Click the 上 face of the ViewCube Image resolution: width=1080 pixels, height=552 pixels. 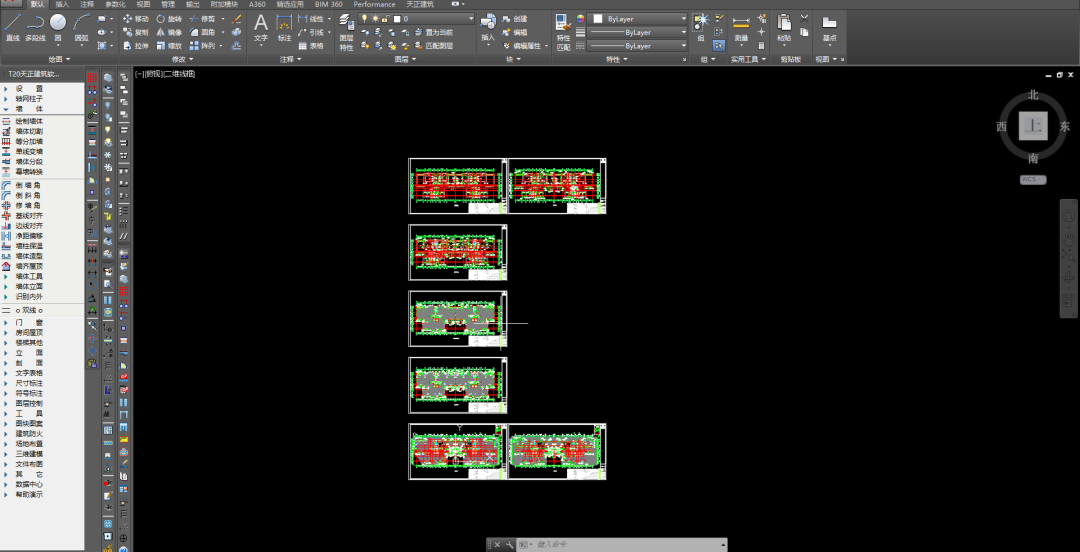pyautogui.click(x=1032, y=126)
